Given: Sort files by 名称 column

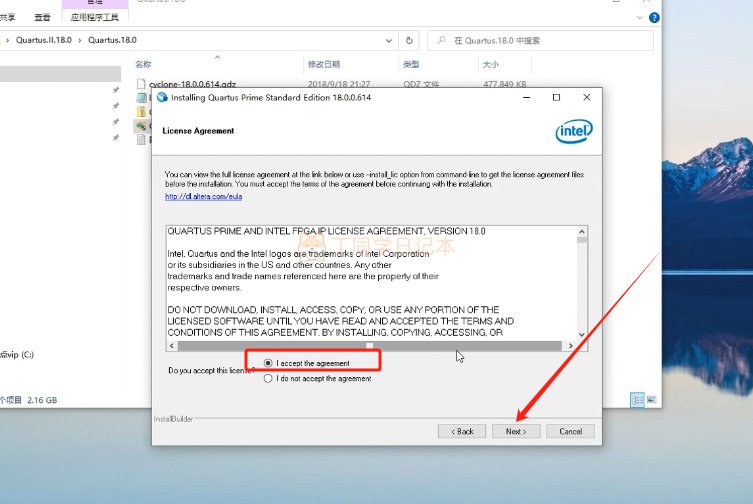Looking at the screenshot, I should tap(143, 64).
